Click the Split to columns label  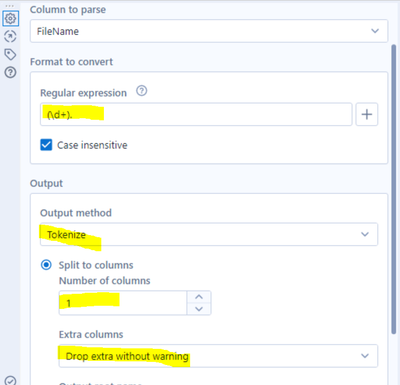point(96,265)
